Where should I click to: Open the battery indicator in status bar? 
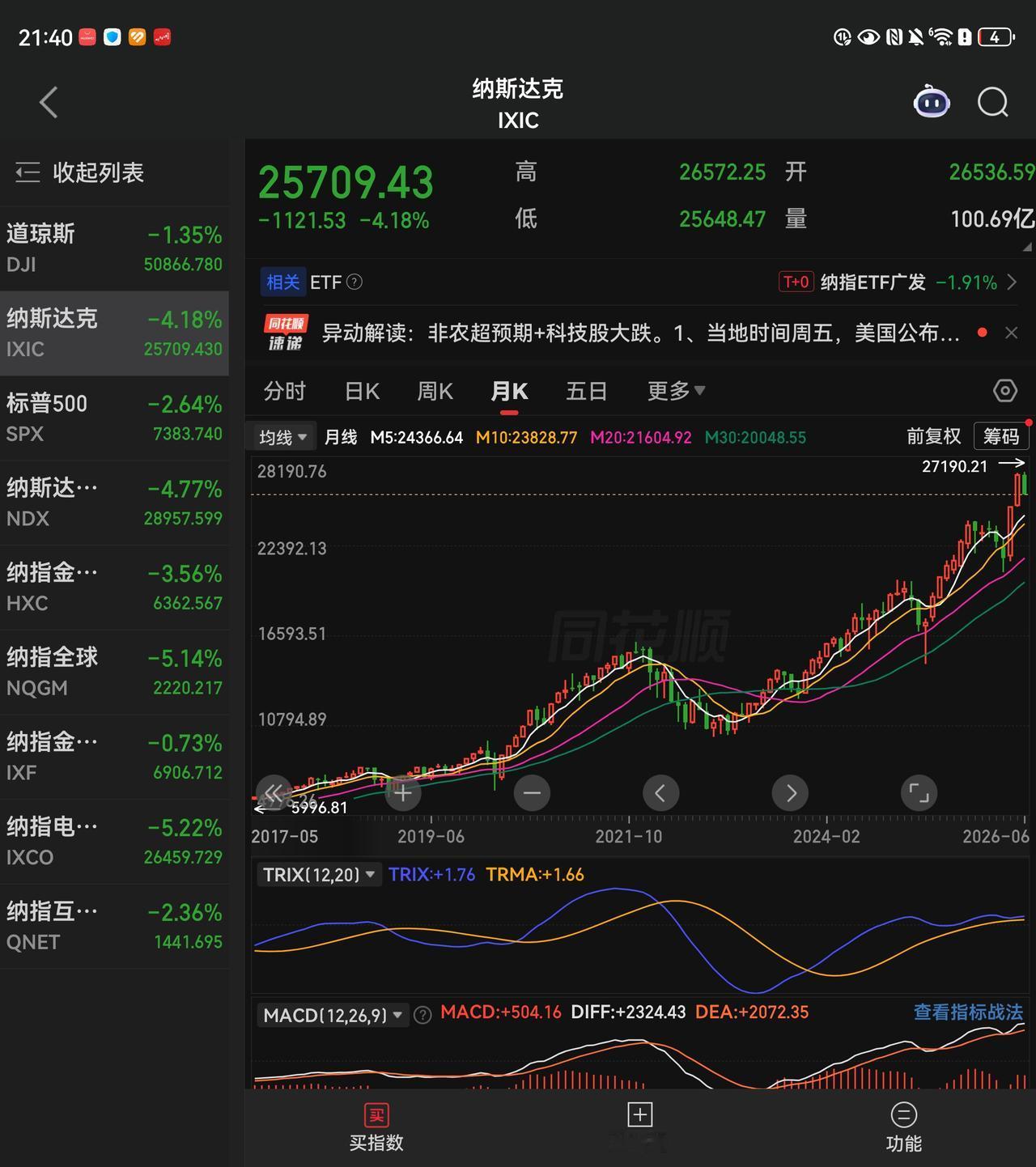pyautogui.click(x=996, y=37)
